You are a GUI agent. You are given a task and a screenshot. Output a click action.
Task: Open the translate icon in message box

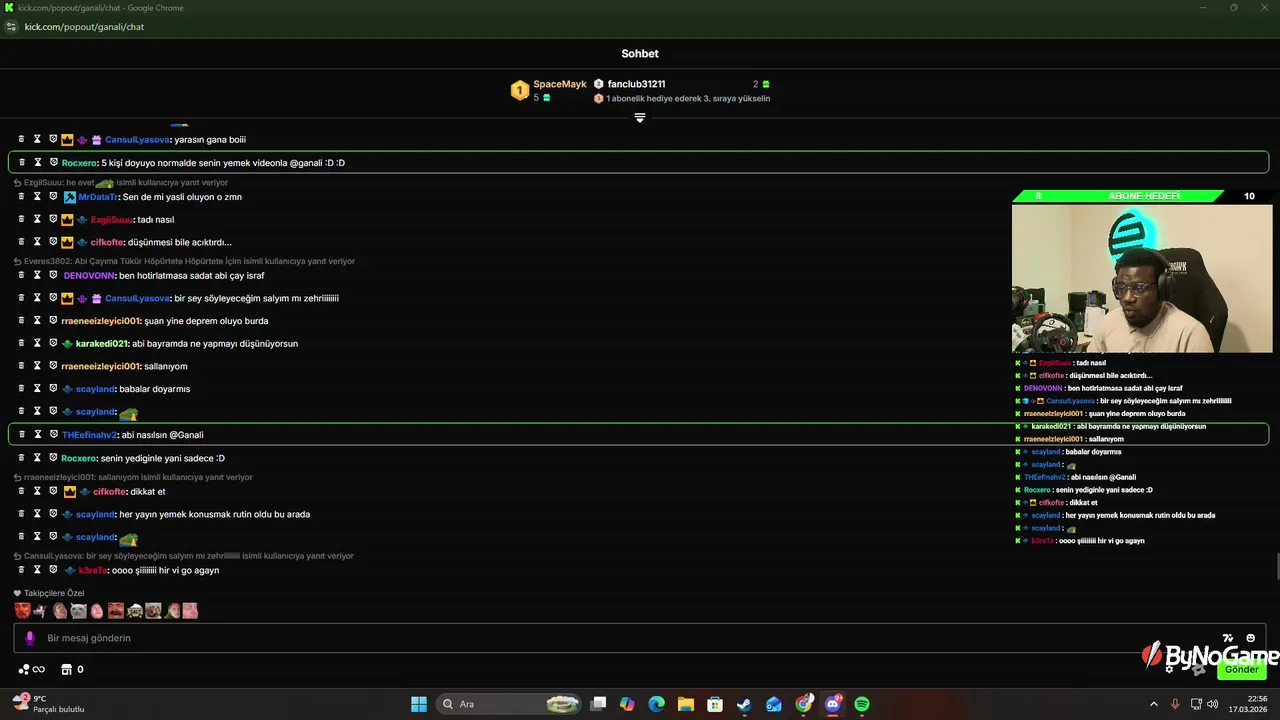(x=1228, y=638)
